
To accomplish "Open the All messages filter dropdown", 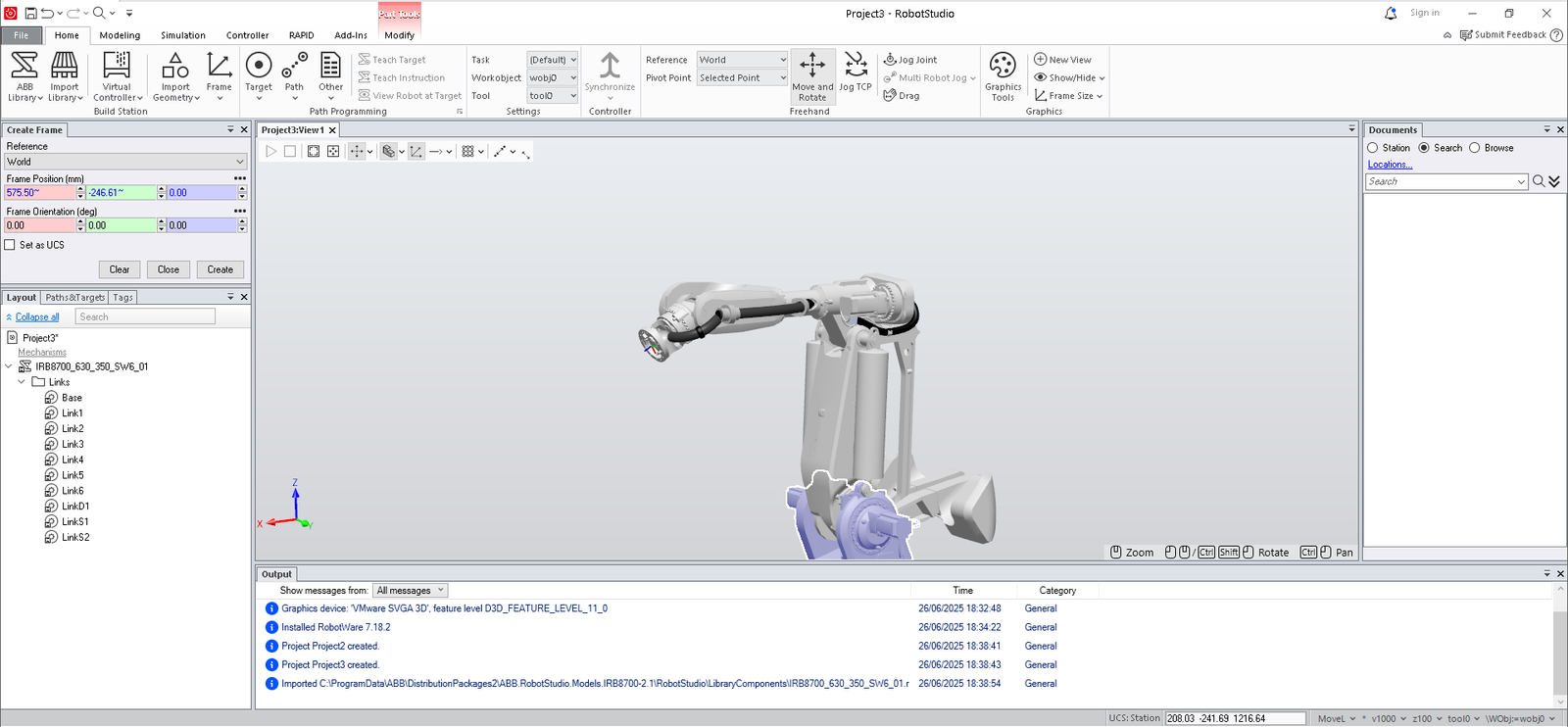I will 410,591.
